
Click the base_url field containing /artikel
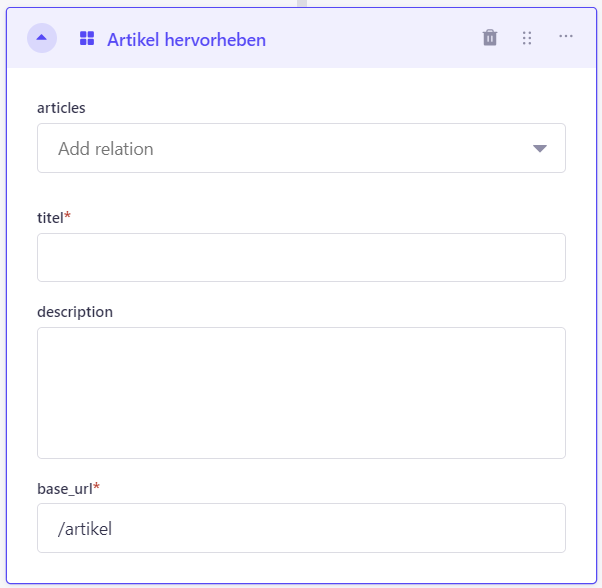pos(301,528)
